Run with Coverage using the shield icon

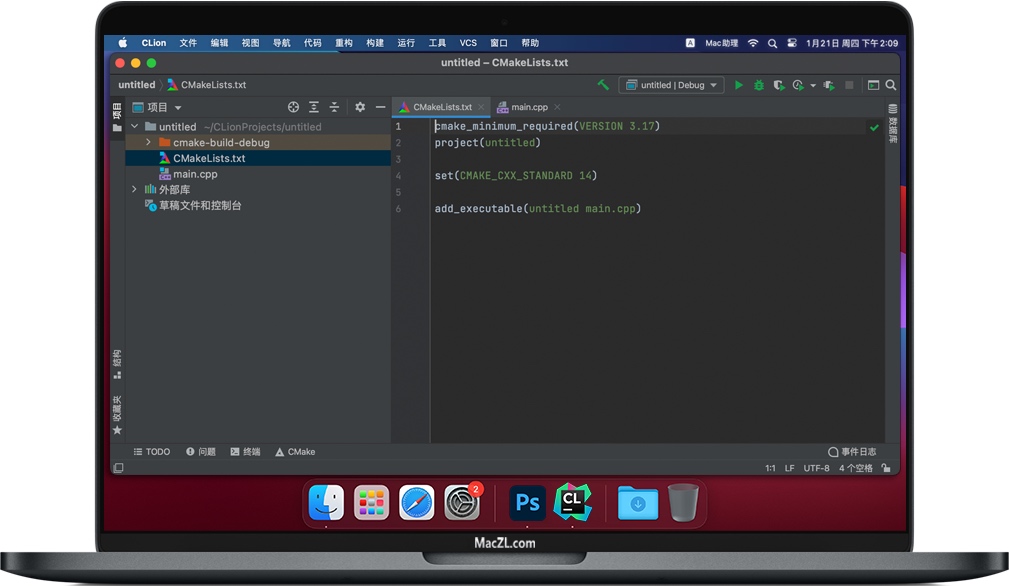click(x=778, y=85)
